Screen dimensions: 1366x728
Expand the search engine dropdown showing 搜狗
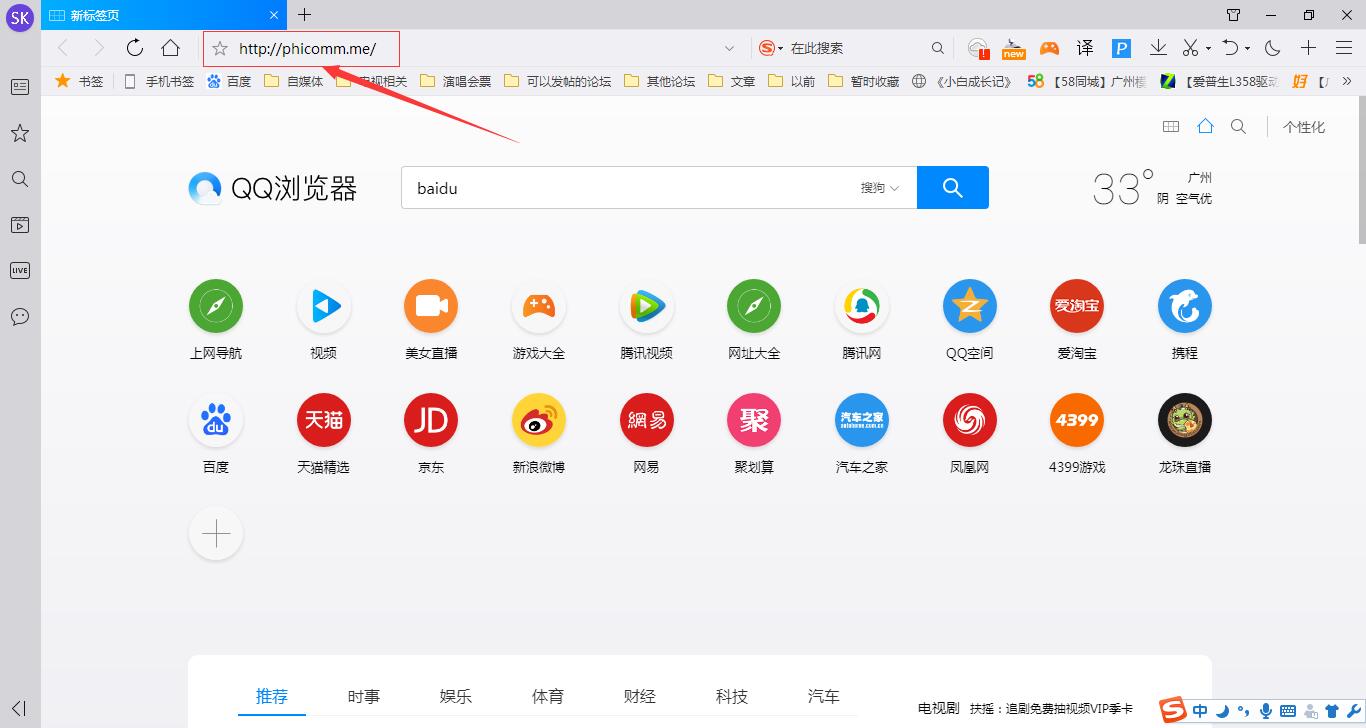[x=878, y=187]
